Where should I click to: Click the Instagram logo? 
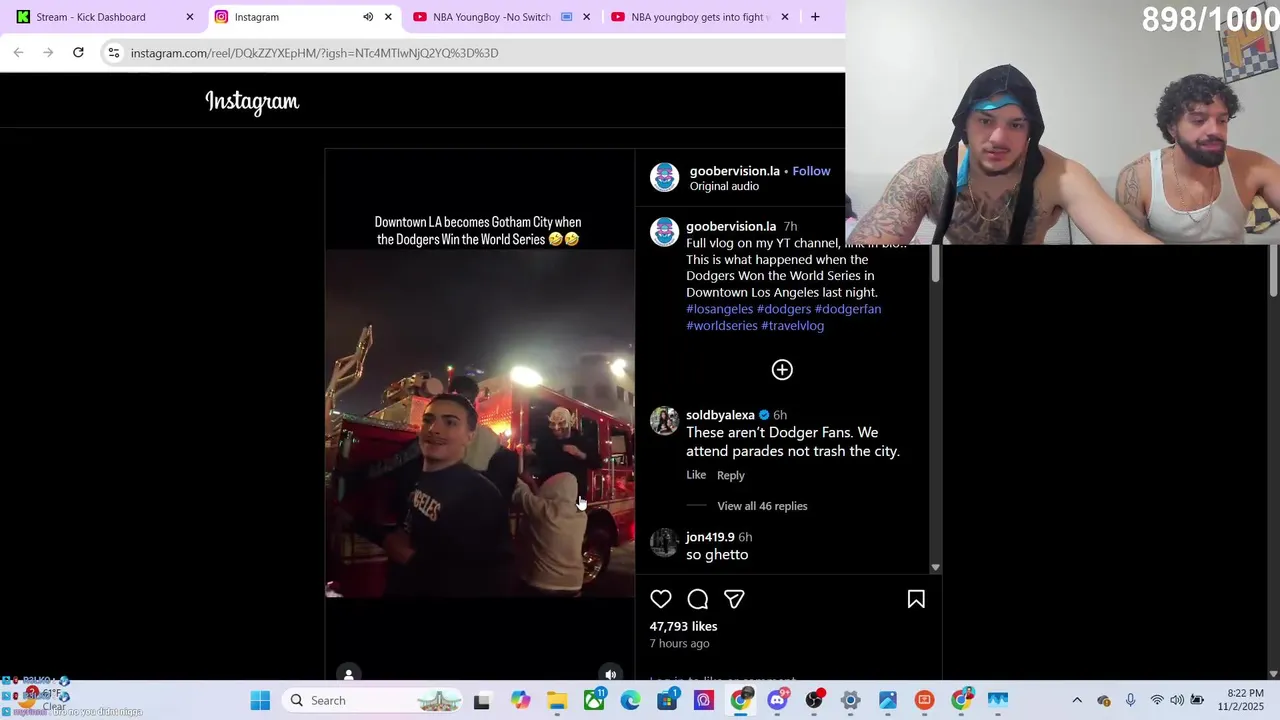coord(252,101)
